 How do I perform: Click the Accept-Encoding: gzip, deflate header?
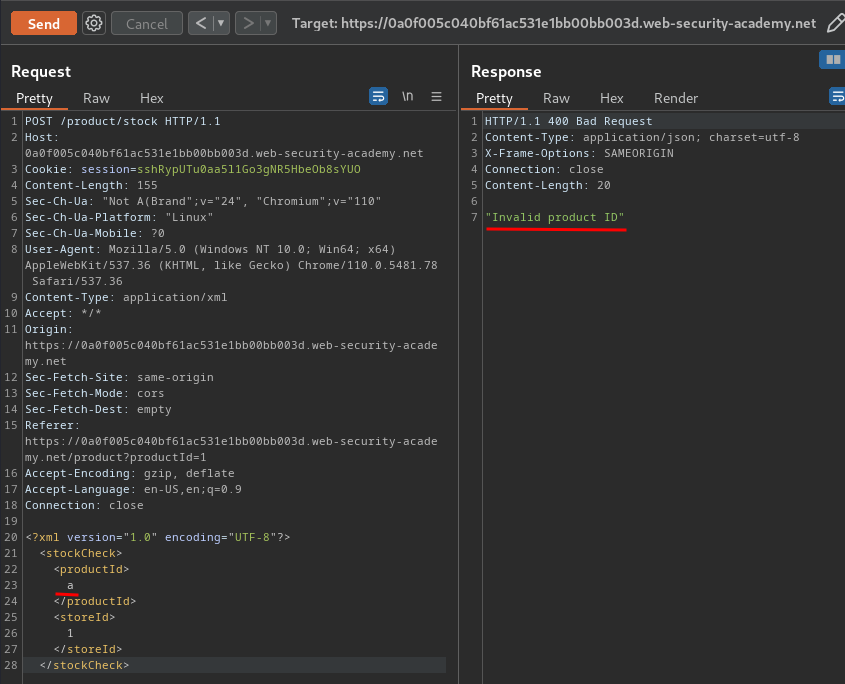coord(129,473)
